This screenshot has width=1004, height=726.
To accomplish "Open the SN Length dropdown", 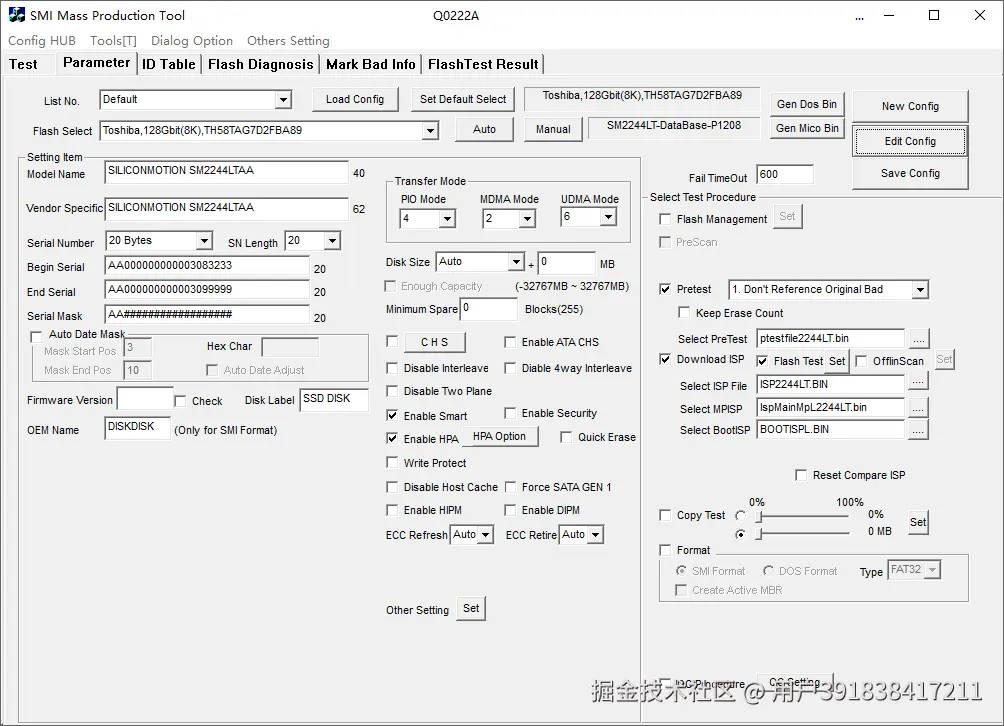I will click(332, 241).
